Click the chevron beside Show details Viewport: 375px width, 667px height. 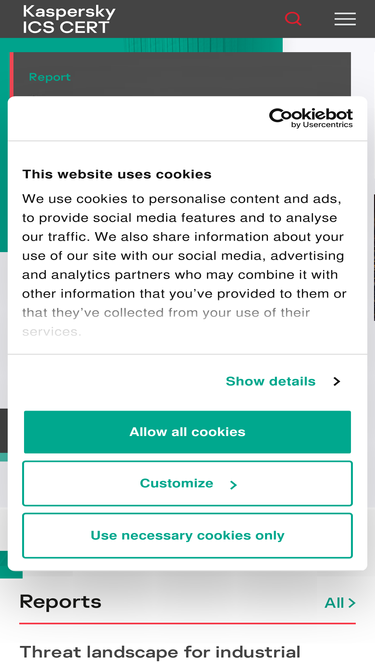click(337, 381)
